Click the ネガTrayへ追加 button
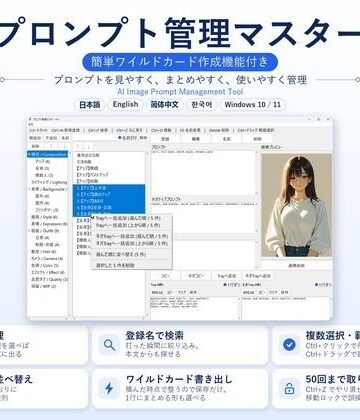 click(258, 276)
